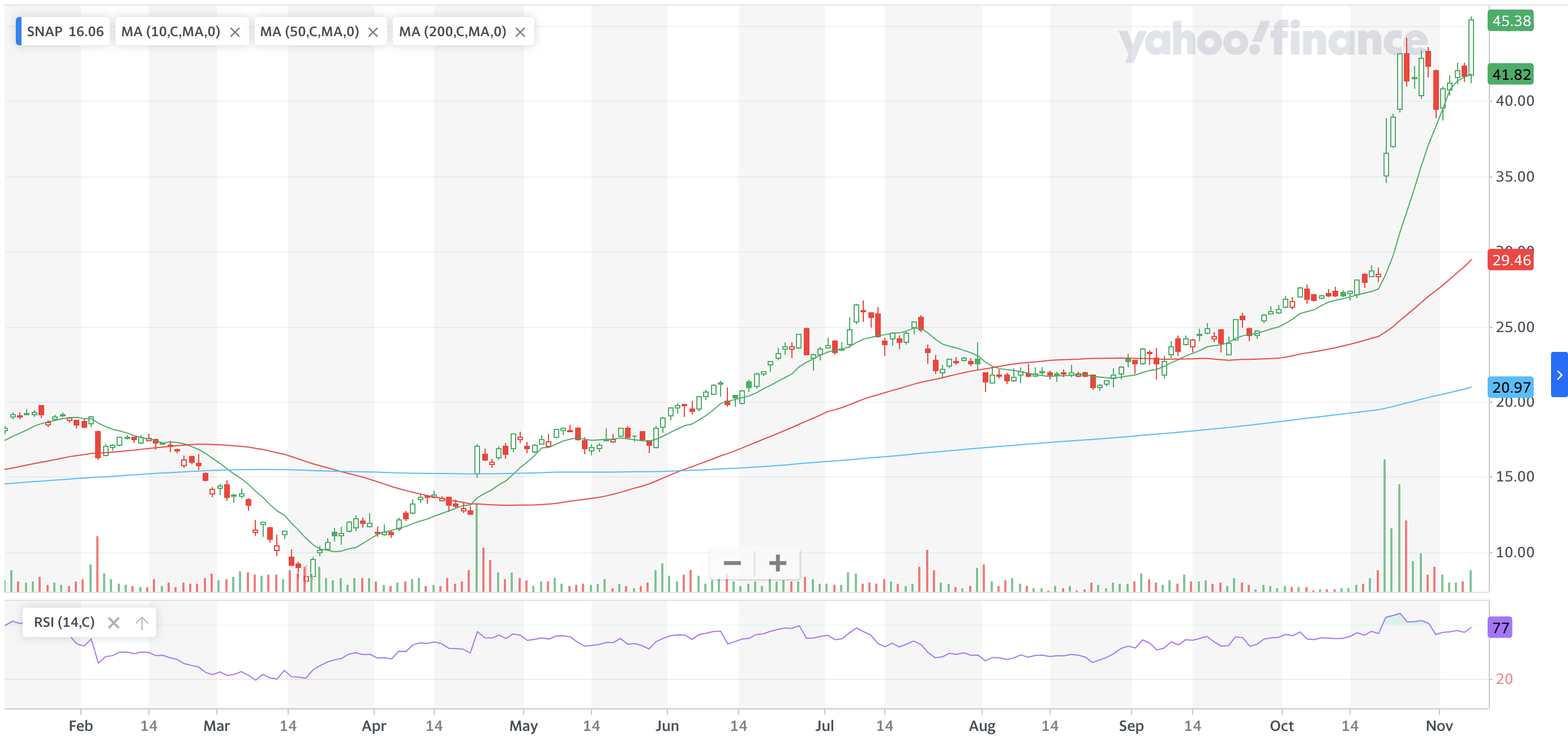
Task: Open RSI (14,C) indicator settings
Action: [64, 622]
